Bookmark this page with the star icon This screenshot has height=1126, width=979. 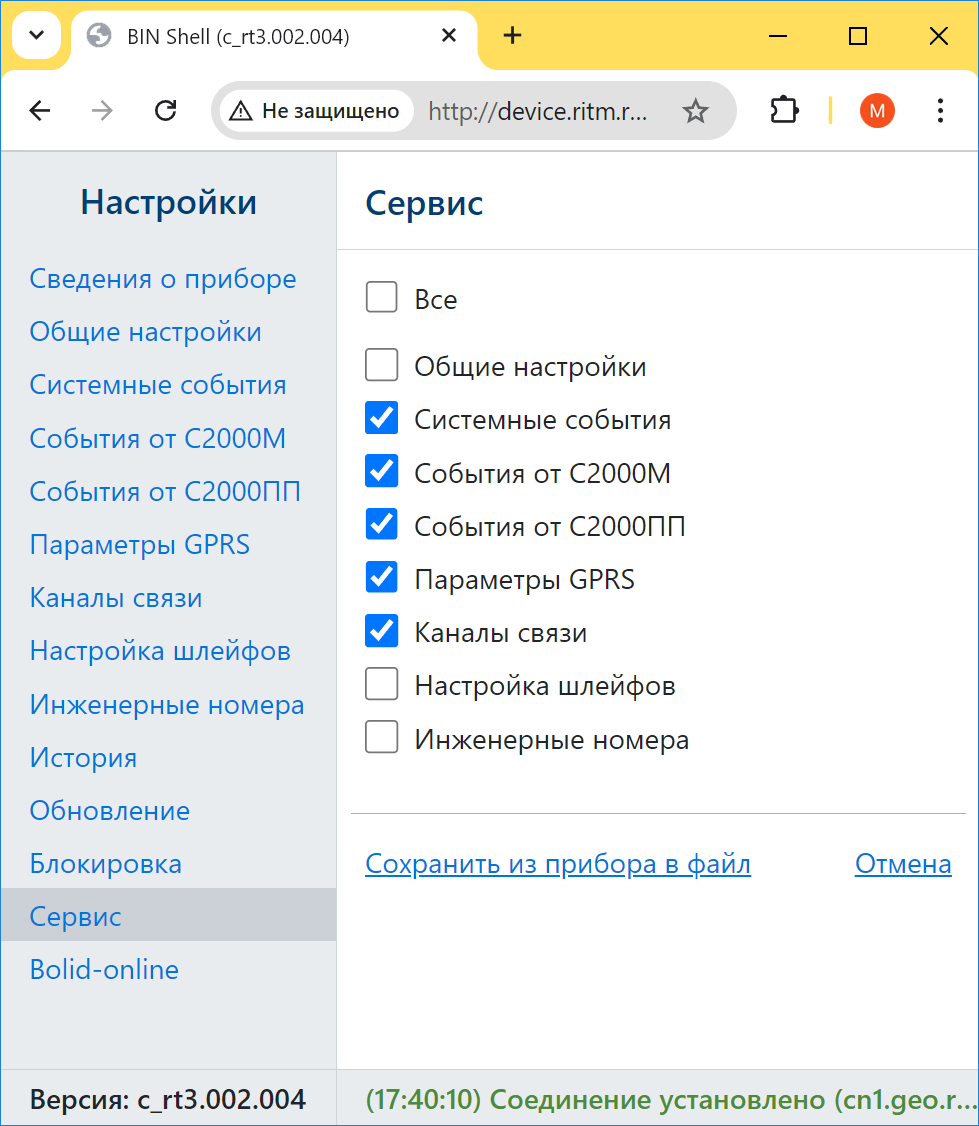pos(695,111)
